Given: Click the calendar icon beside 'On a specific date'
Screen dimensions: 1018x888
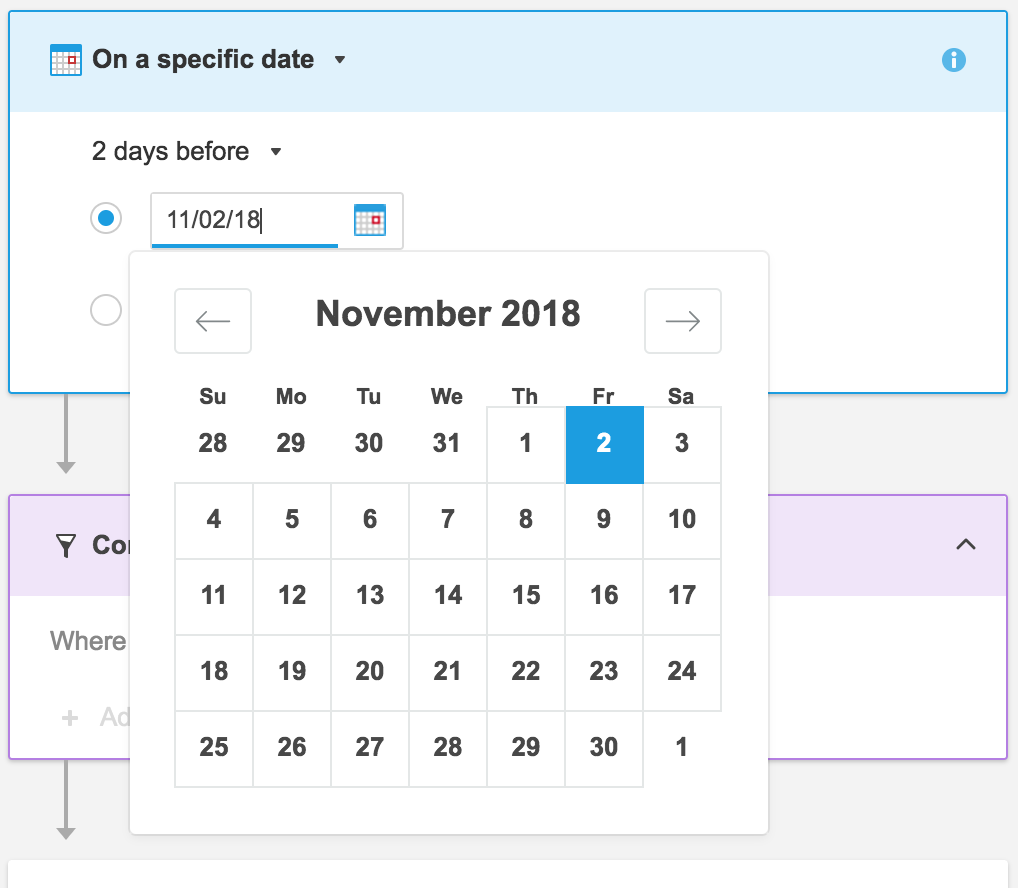Looking at the screenshot, I should 65,60.
